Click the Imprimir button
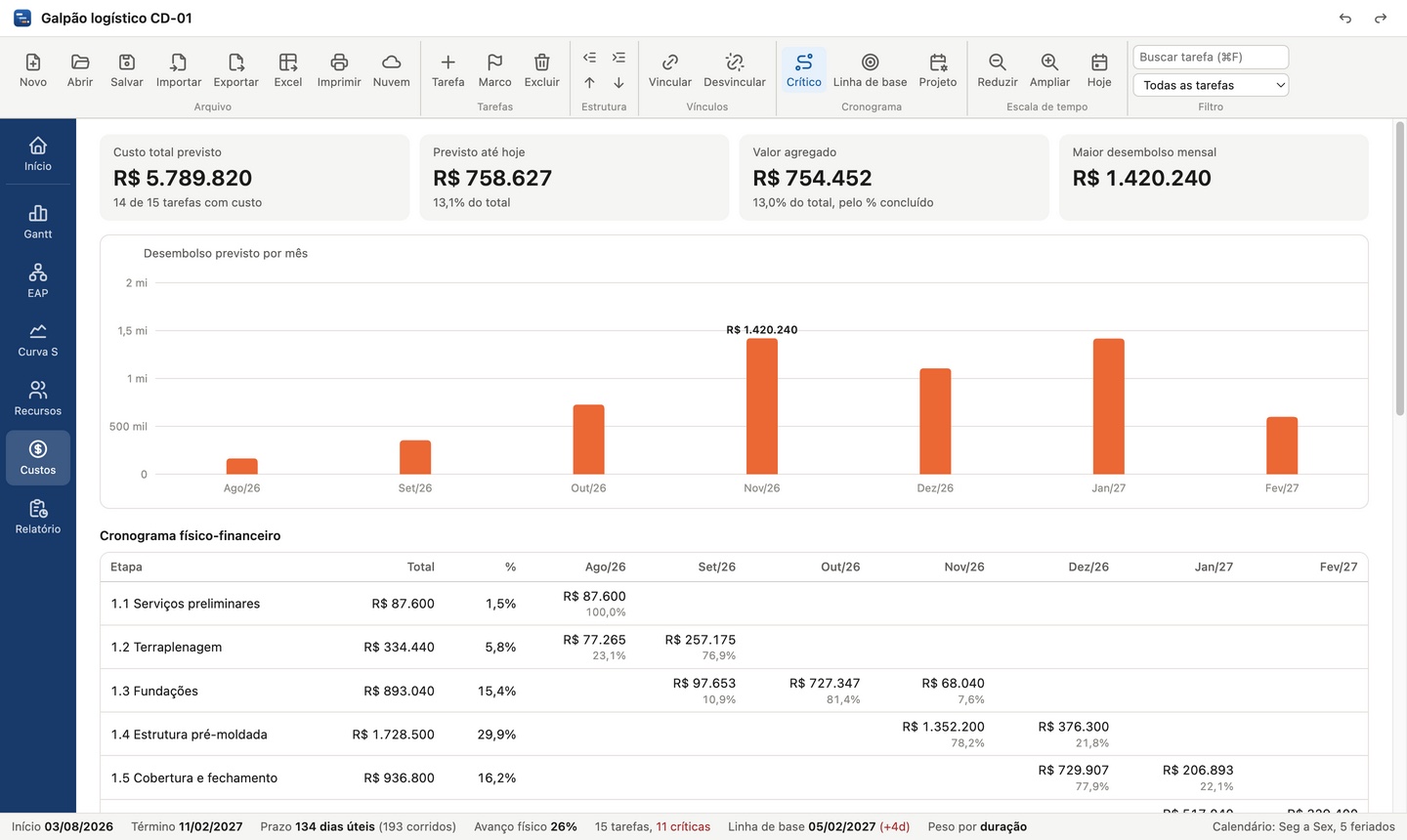Viewport: 1407px width, 840px height. click(x=339, y=70)
